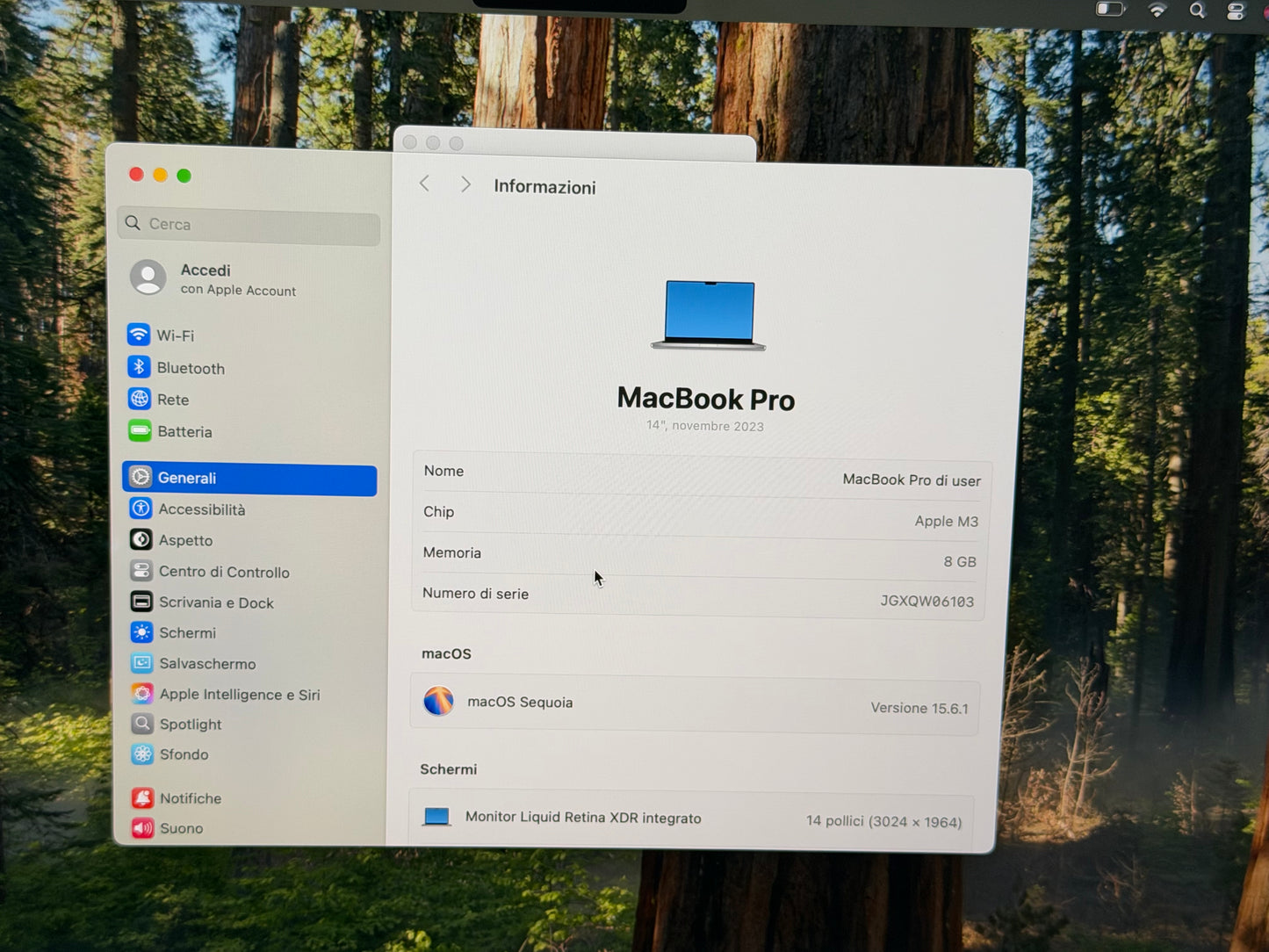Image resolution: width=1269 pixels, height=952 pixels.
Task: Click the serial number JGXQW06103
Action: pyautogui.click(x=927, y=602)
